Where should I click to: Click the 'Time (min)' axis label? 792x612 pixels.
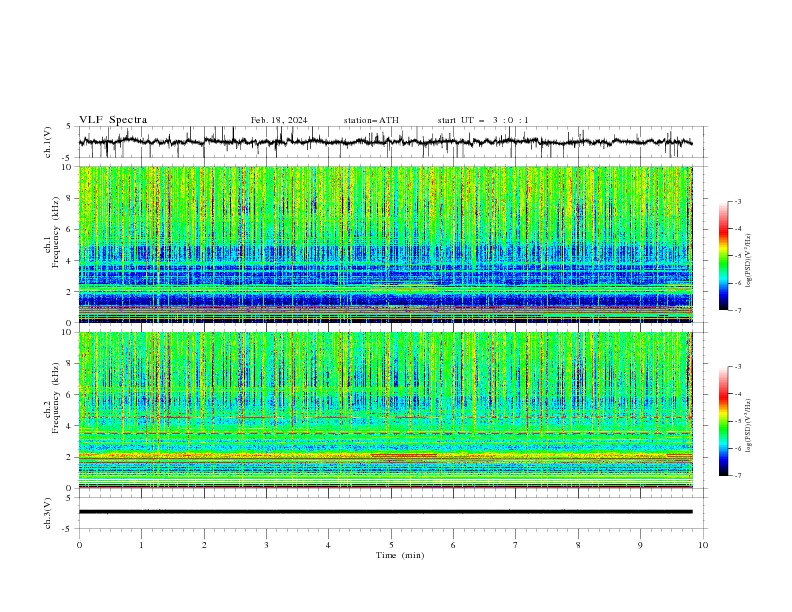pyautogui.click(x=400, y=555)
